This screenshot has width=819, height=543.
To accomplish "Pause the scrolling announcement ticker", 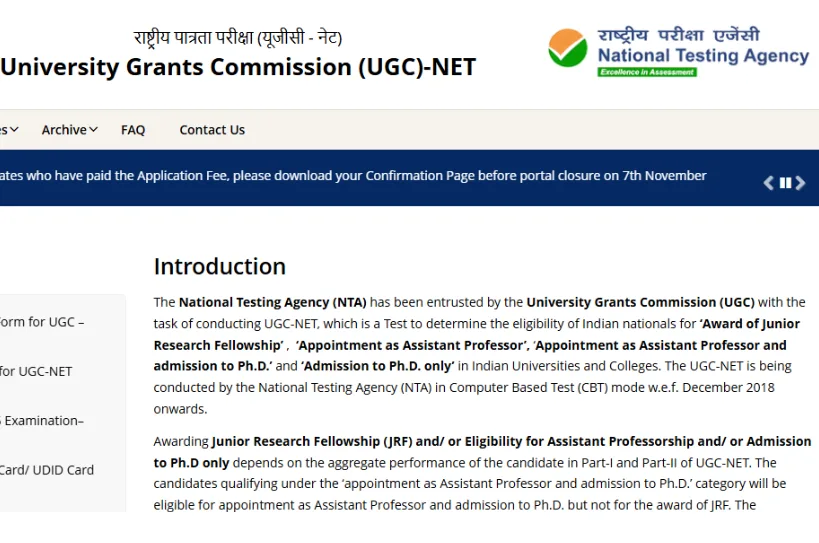I will 785,182.
